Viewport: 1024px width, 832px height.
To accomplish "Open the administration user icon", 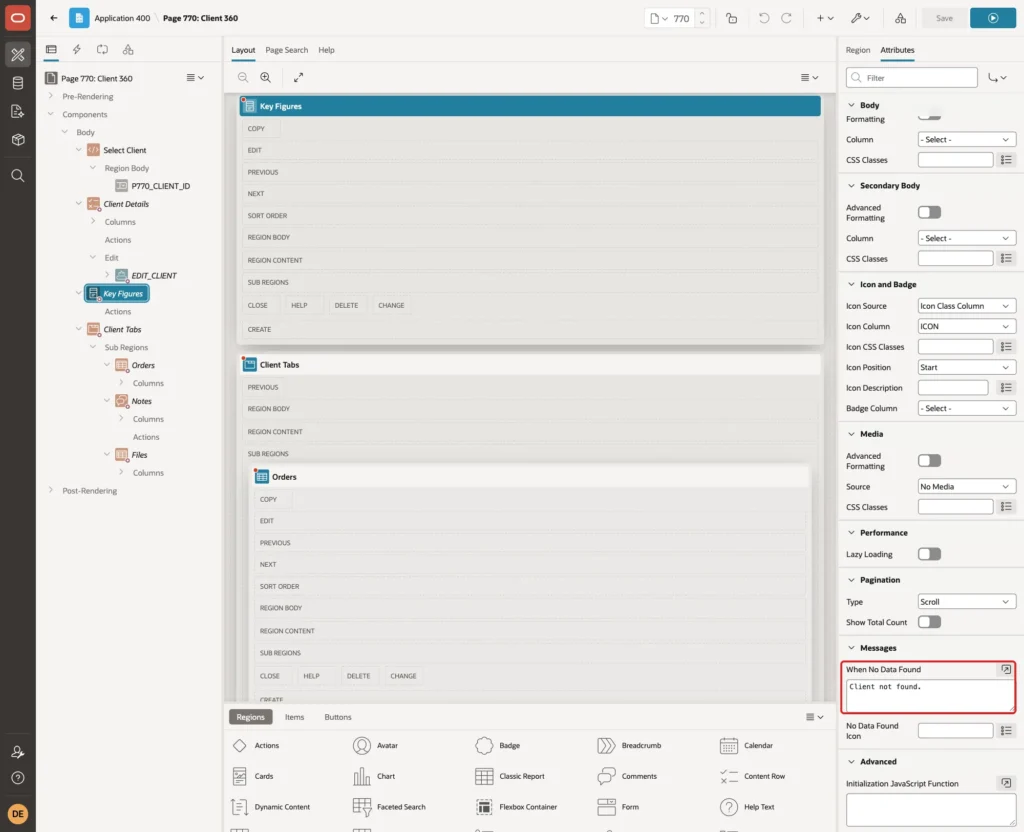I will pyautogui.click(x=18, y=752).
